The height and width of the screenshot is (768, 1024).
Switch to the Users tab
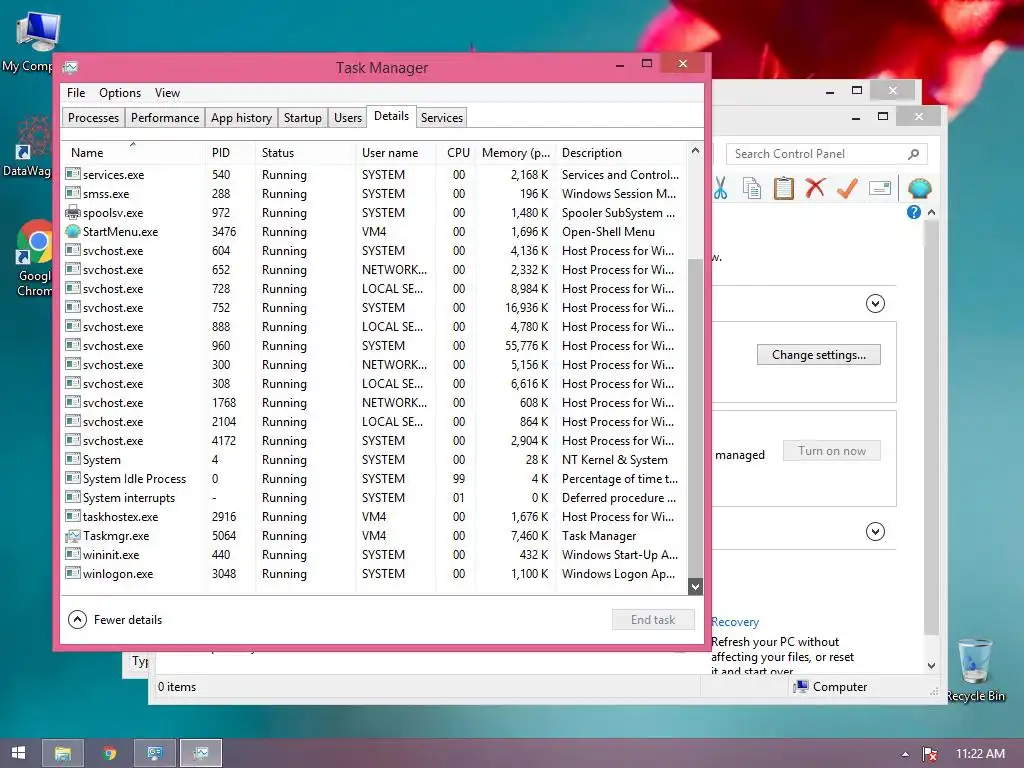[x=347, y=118]
